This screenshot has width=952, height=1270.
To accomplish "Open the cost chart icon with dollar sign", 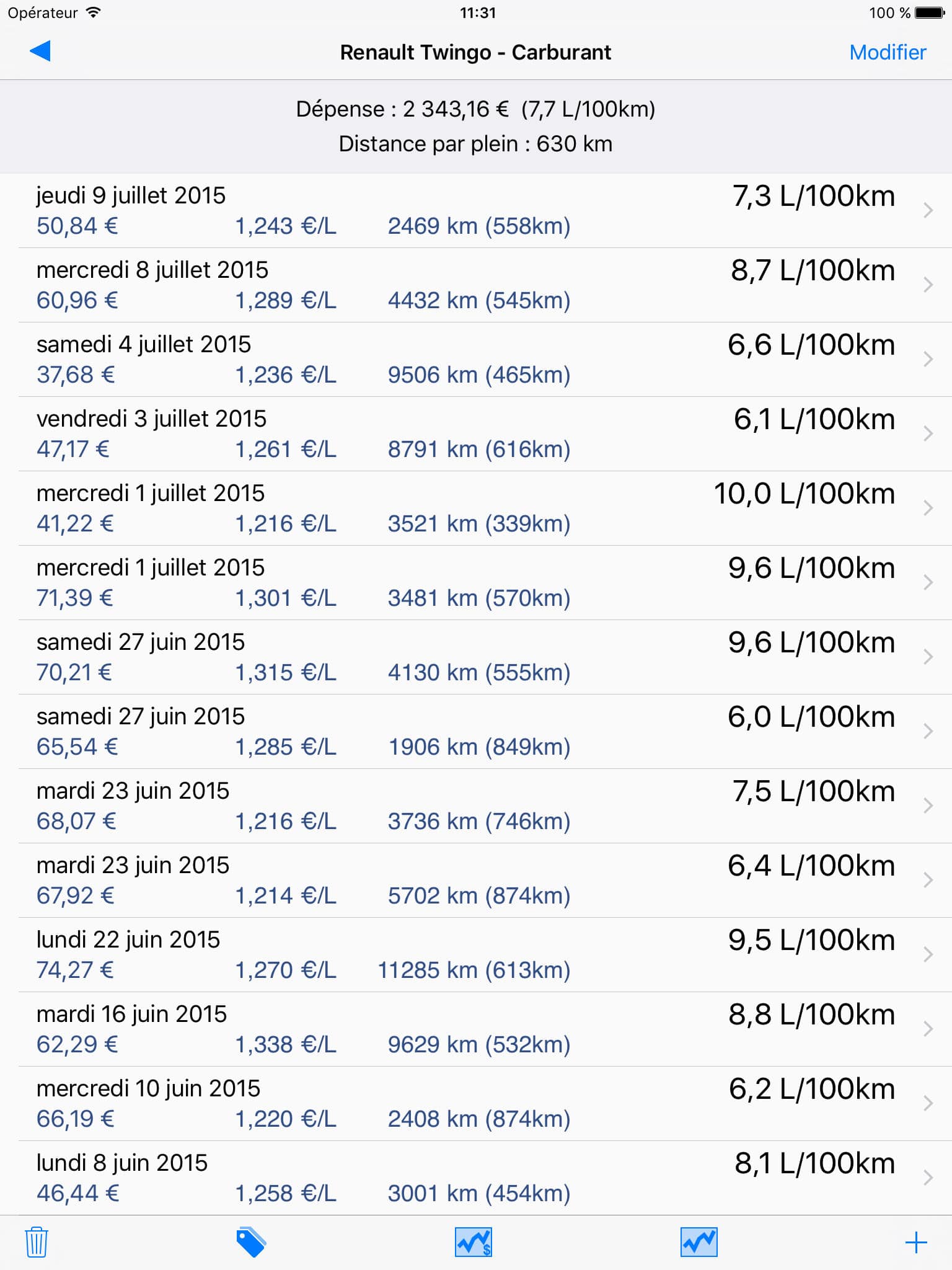I will 474,1242.
